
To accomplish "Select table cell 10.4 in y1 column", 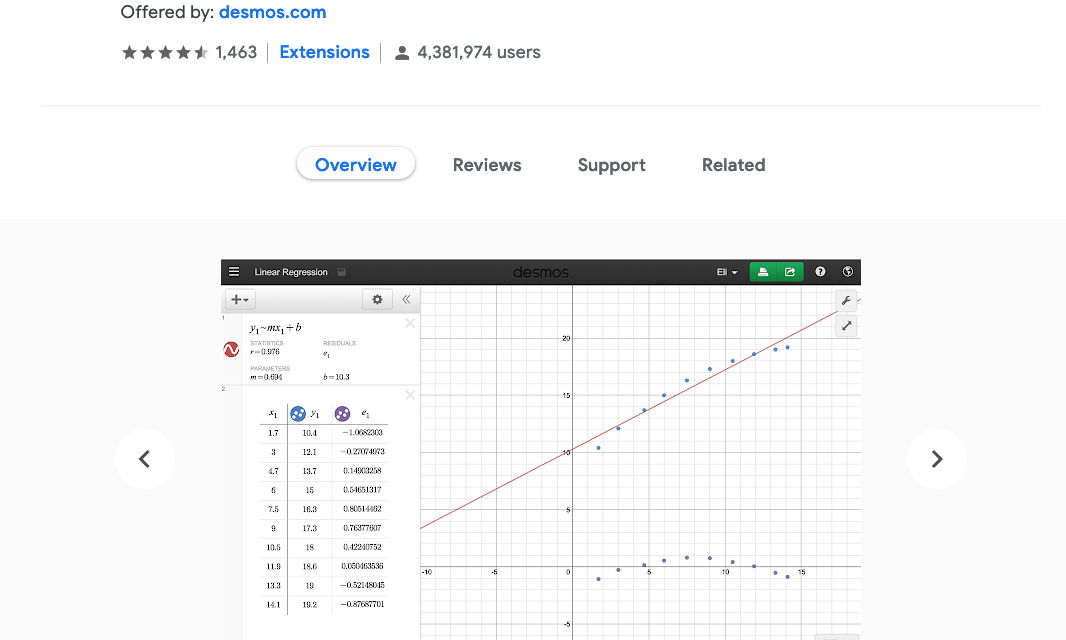I will coord(310,433).
